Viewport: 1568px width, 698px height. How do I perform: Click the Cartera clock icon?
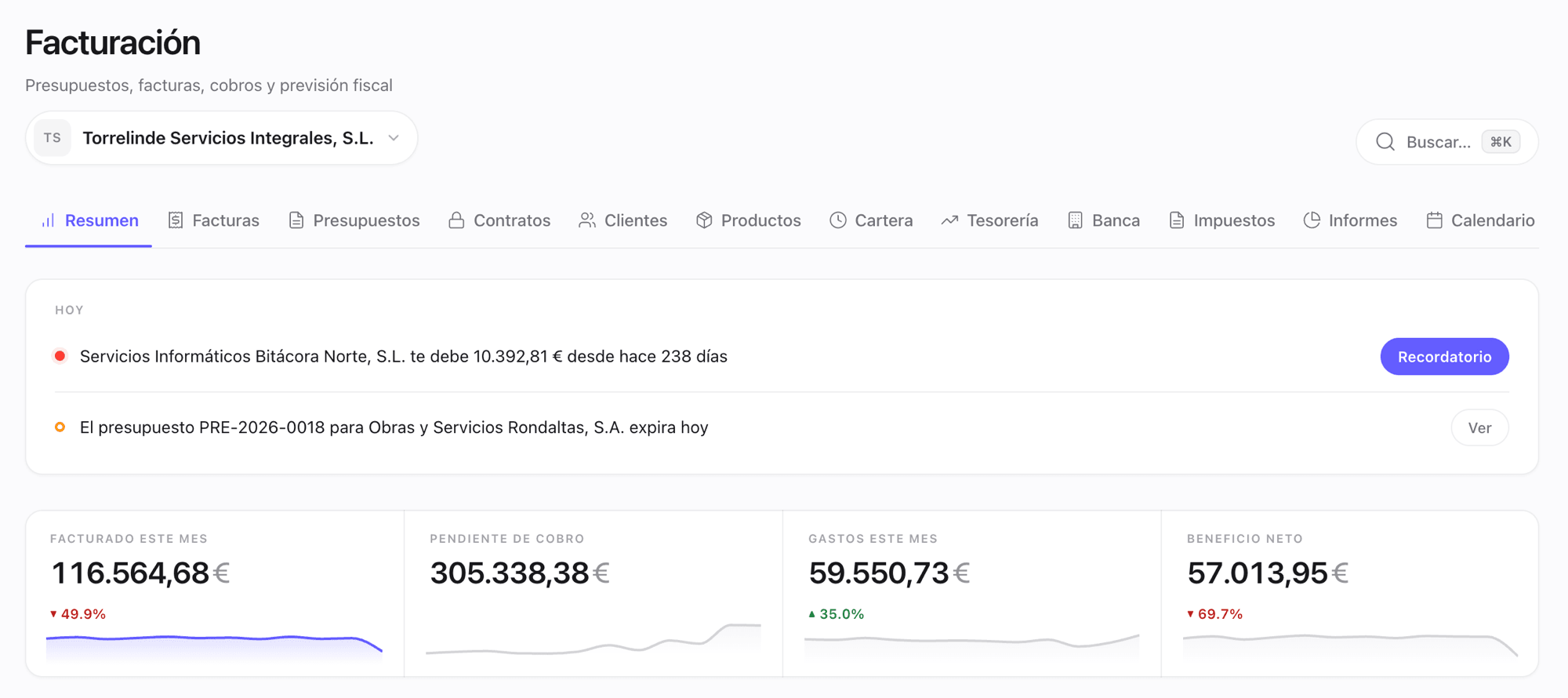(838, 220)
